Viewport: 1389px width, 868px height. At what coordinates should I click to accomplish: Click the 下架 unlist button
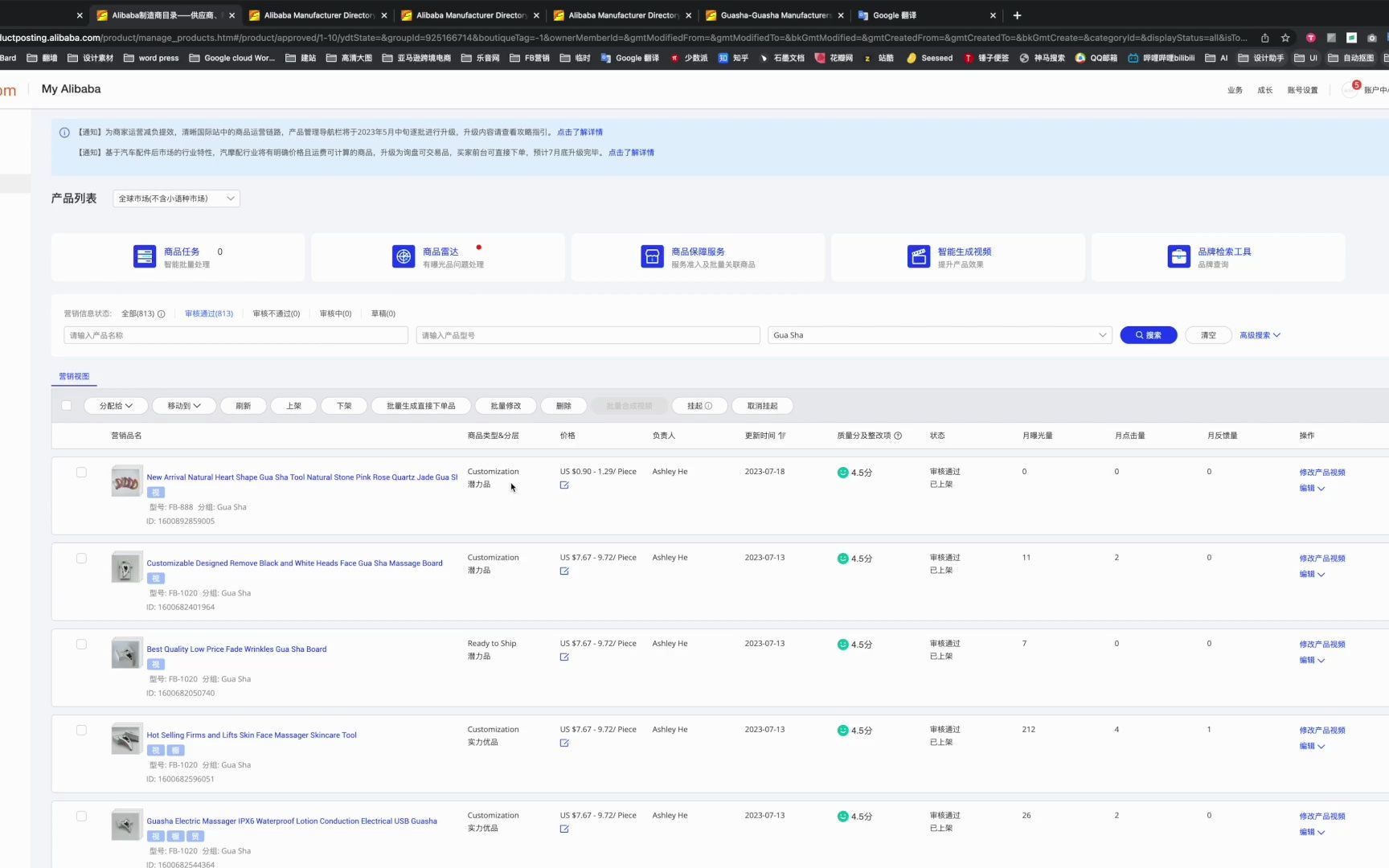pos(344,406)
